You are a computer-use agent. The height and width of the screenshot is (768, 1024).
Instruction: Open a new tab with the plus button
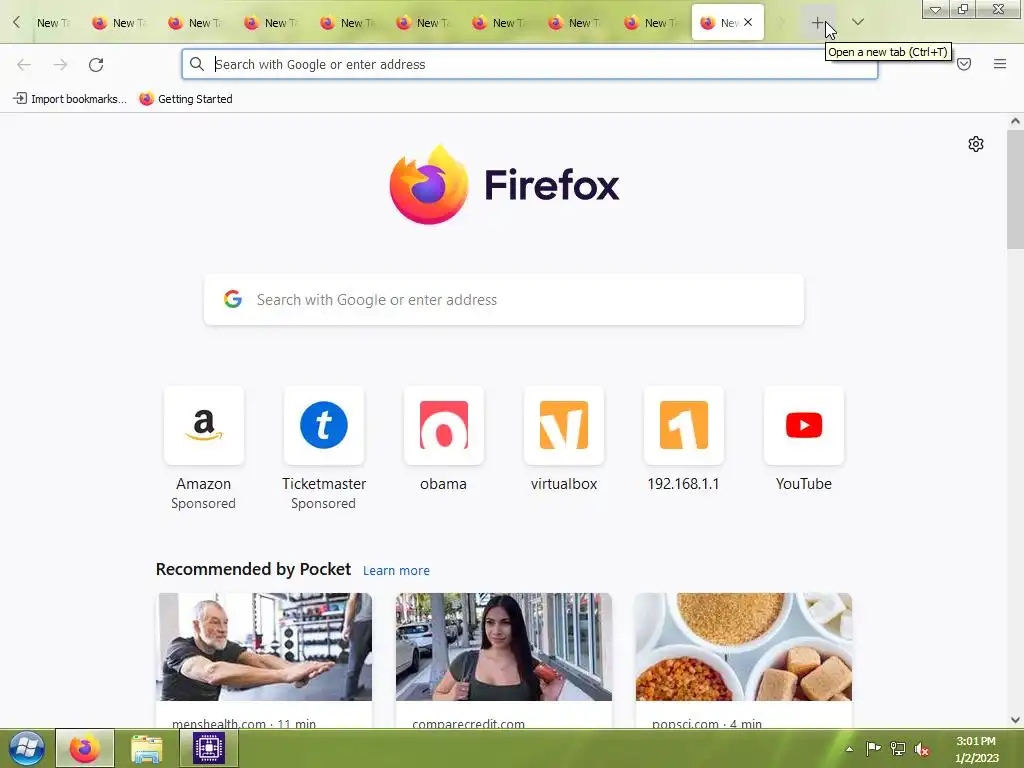tap(818, 23)
